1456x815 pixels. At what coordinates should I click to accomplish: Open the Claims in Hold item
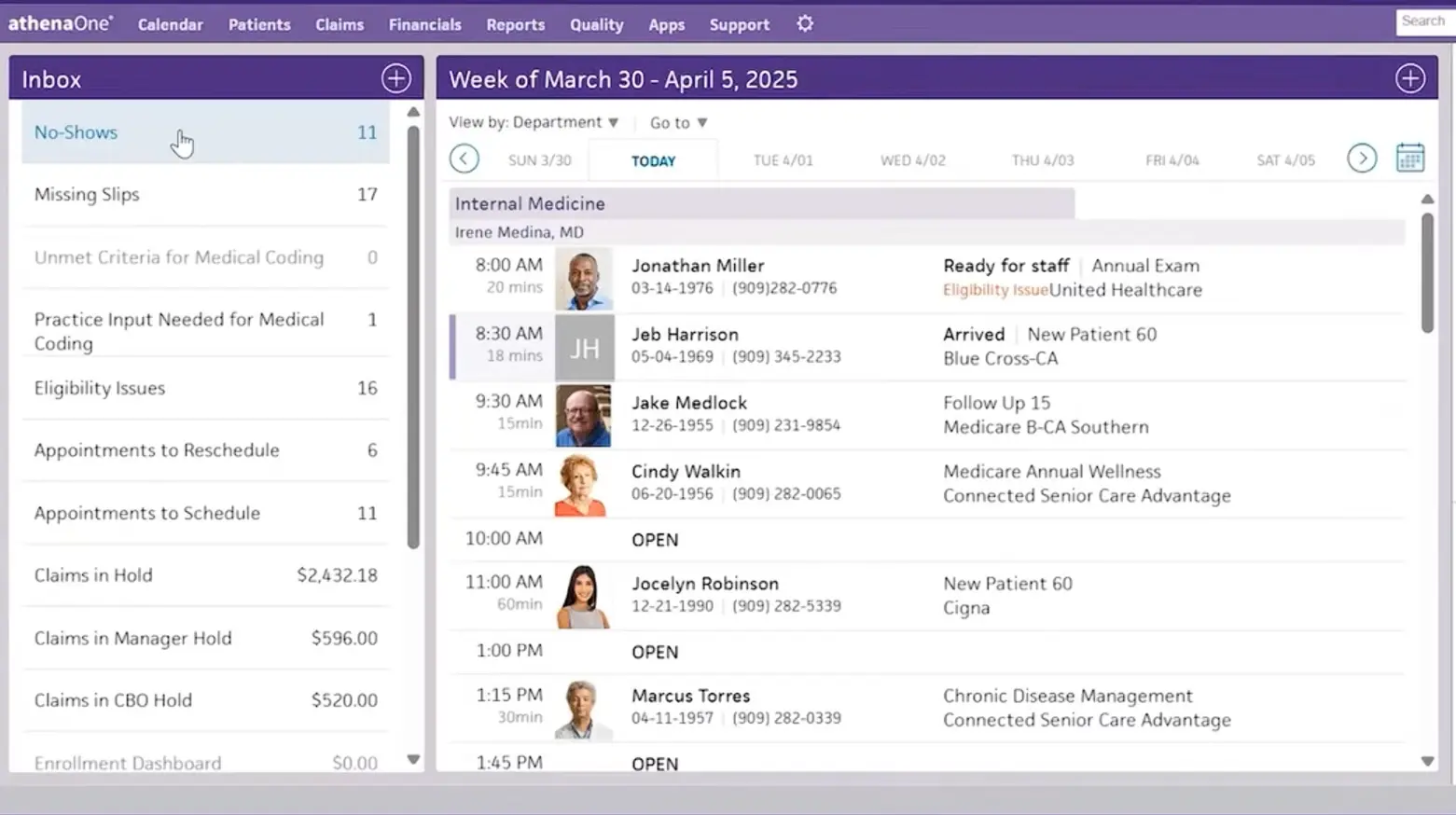click(205, 575)
